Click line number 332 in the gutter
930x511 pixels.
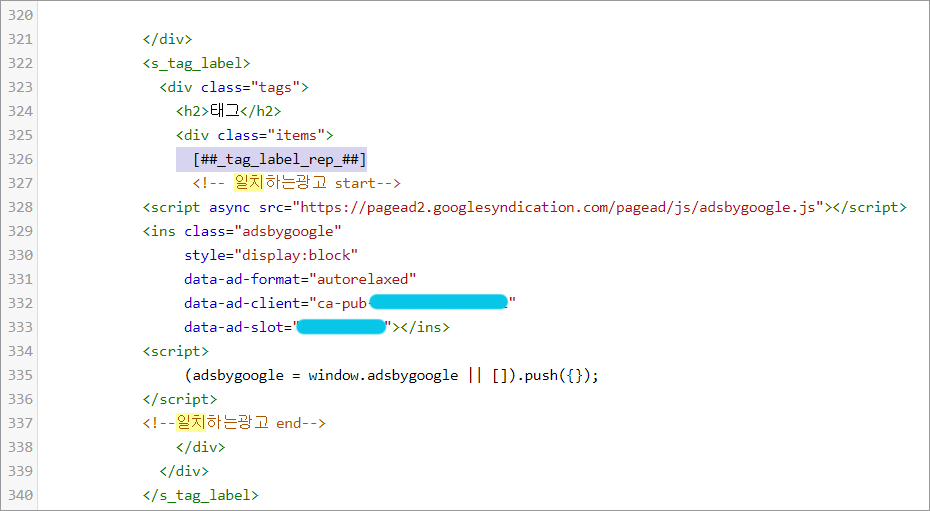point(21,304)
